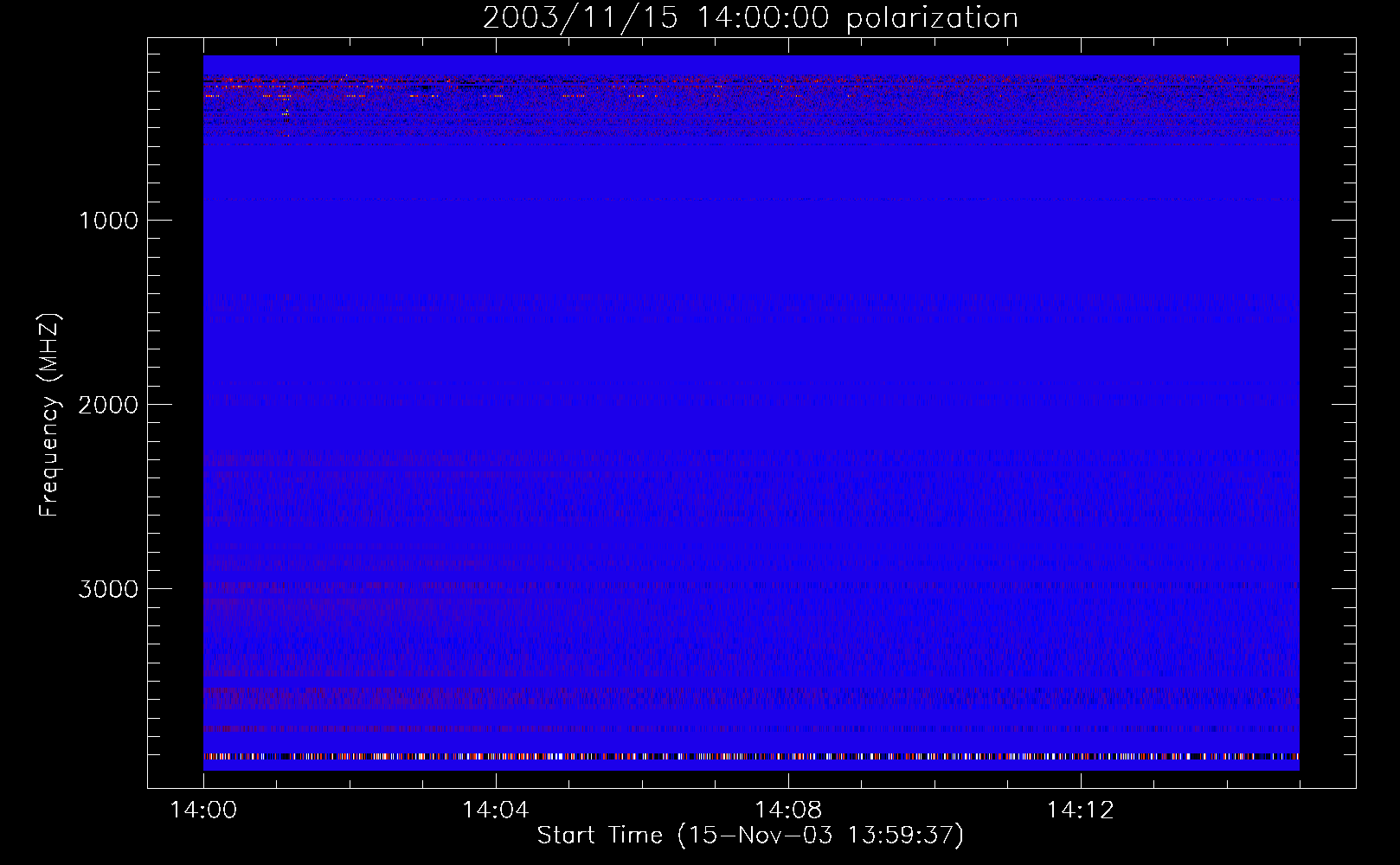Screen dimensions: 1400x865
Task: Click the 1000 frequency tick label
Action: 108,221
